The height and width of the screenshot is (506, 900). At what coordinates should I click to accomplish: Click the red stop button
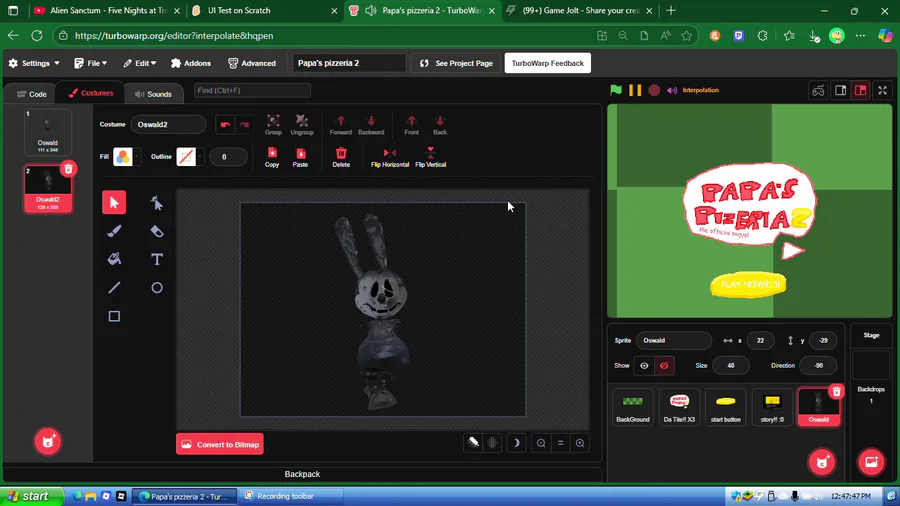coord(654,90)
